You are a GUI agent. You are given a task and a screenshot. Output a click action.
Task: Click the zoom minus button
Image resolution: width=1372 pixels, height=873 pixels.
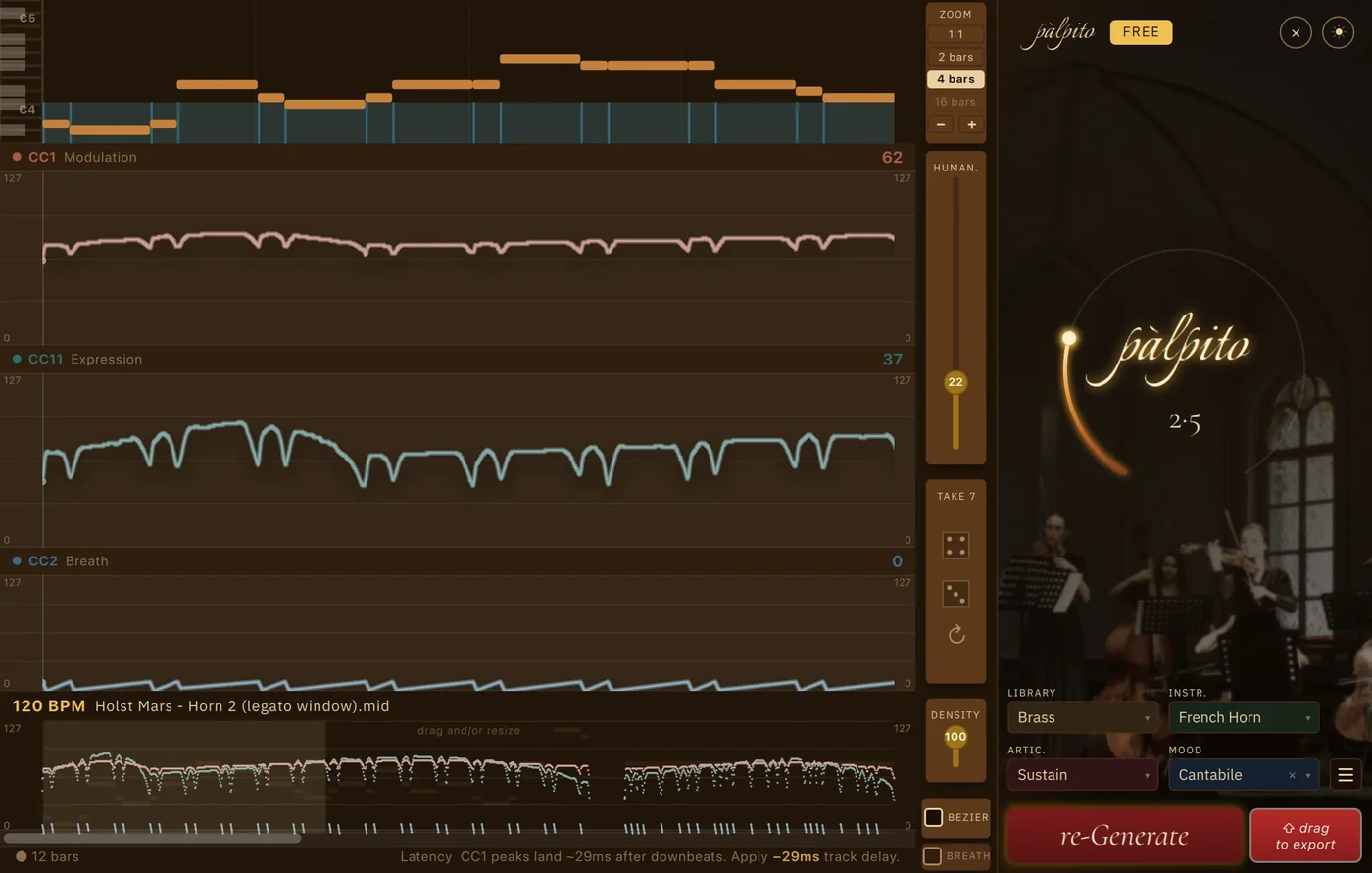(941, 124)
